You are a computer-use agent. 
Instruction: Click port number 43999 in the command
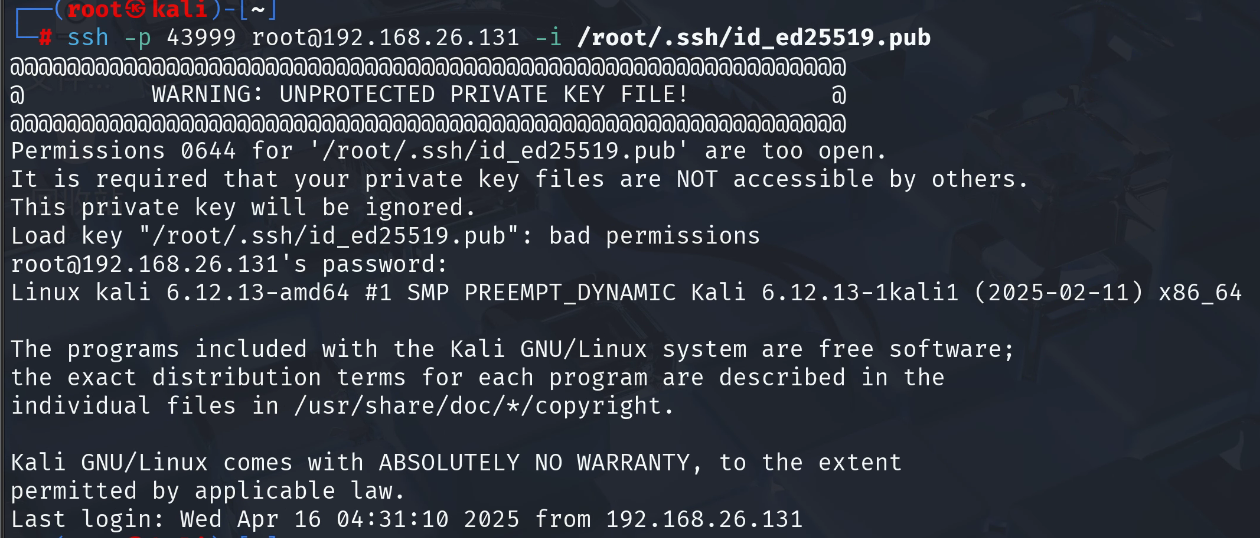point(202,39)
